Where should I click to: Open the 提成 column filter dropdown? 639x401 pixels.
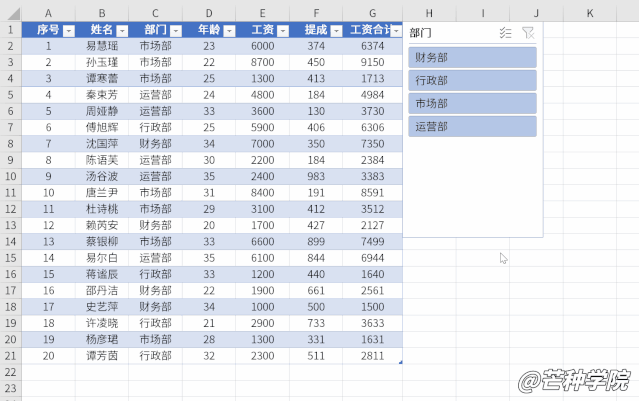click(x=339, y=31)
